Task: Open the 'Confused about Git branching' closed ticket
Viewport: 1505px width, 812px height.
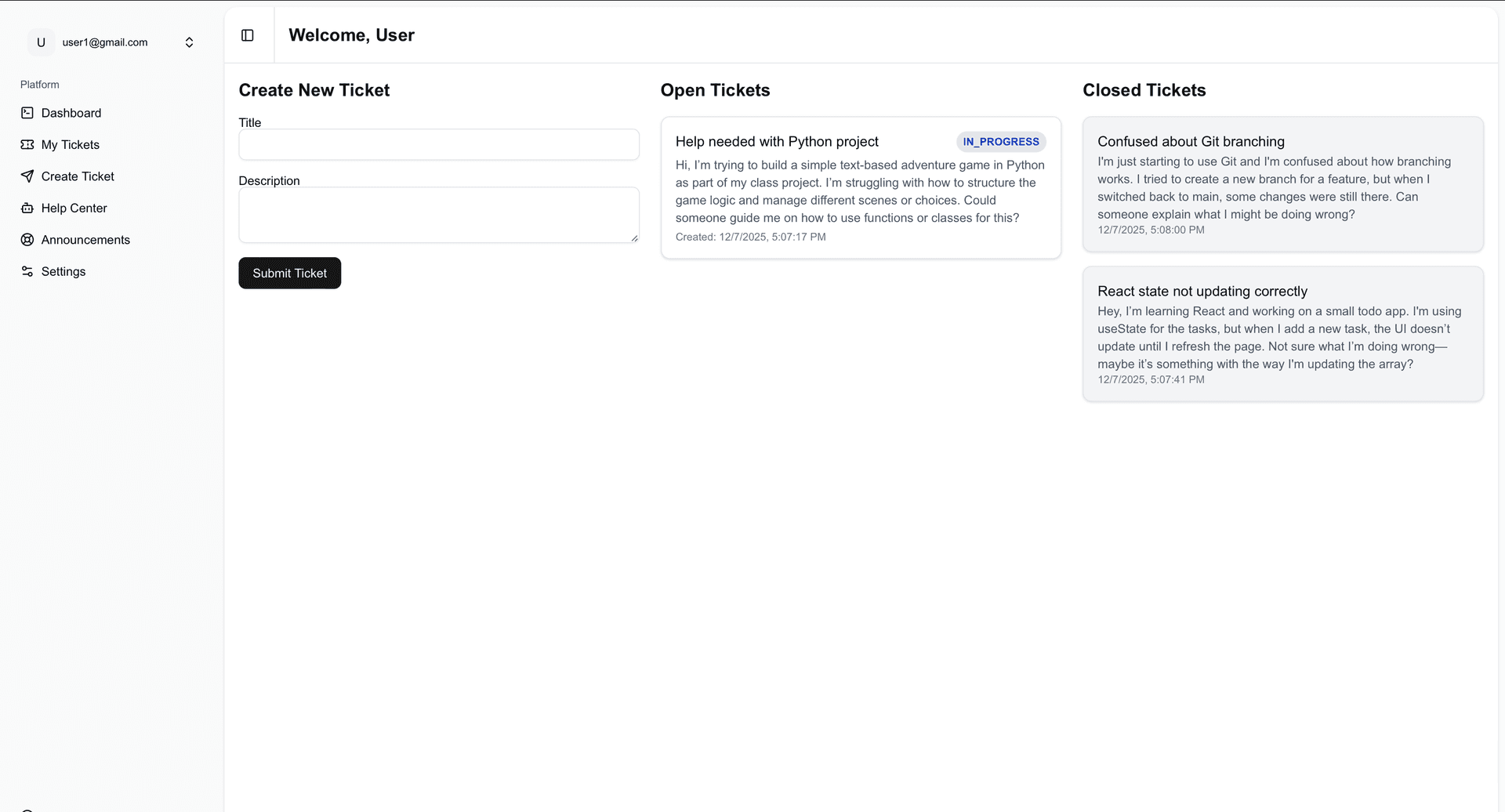Action: pyautogui.click(x=1282, y=184)
